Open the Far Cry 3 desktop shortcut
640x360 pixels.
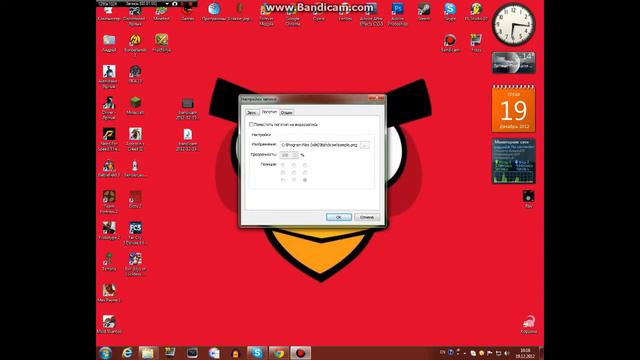pos(135,233)
